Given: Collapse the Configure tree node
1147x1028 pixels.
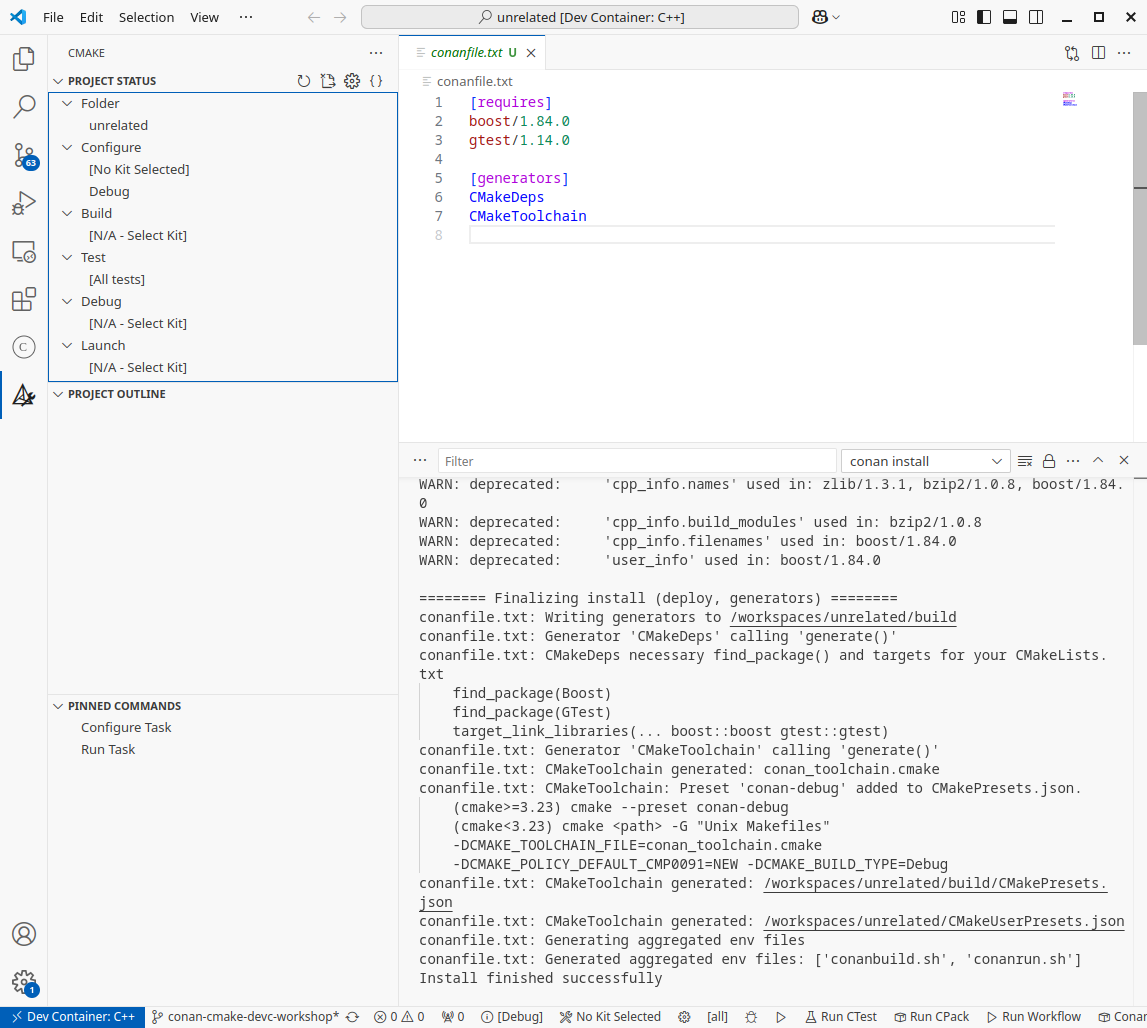Looking at the screenshot, I should [x=67, y=147].
